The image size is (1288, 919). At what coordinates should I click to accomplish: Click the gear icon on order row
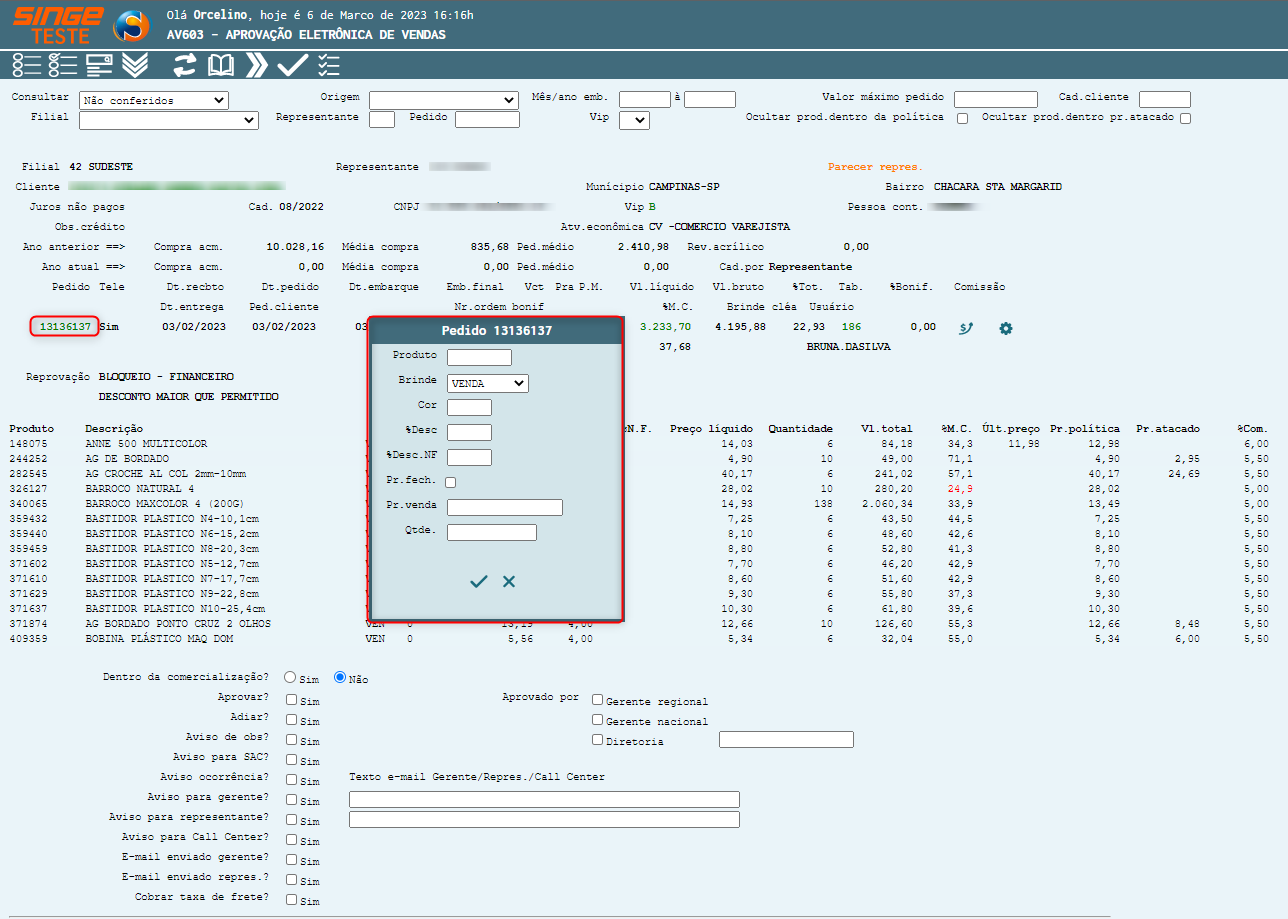tap(1006, 328)
